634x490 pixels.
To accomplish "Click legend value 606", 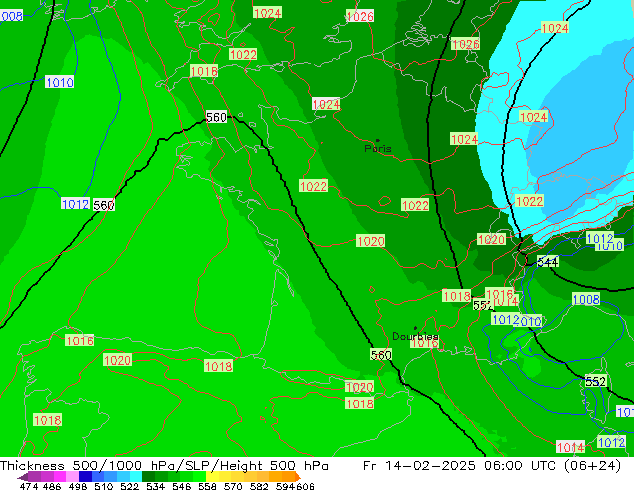I will coord(305,486).
